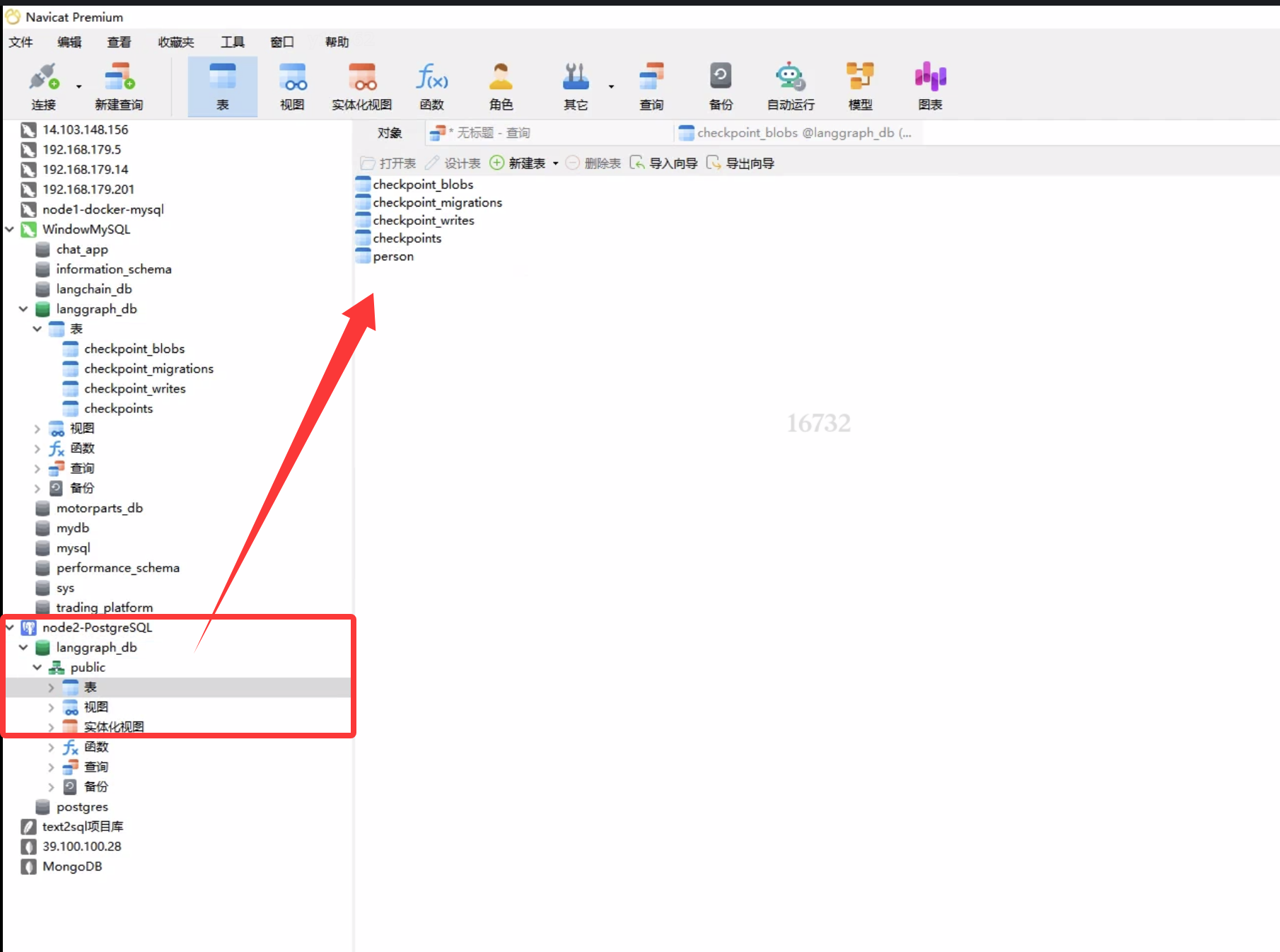Click the 新建表 new table button
Image resolution: width=1280 pixels, height=952 pixels.
coord(518,163)
